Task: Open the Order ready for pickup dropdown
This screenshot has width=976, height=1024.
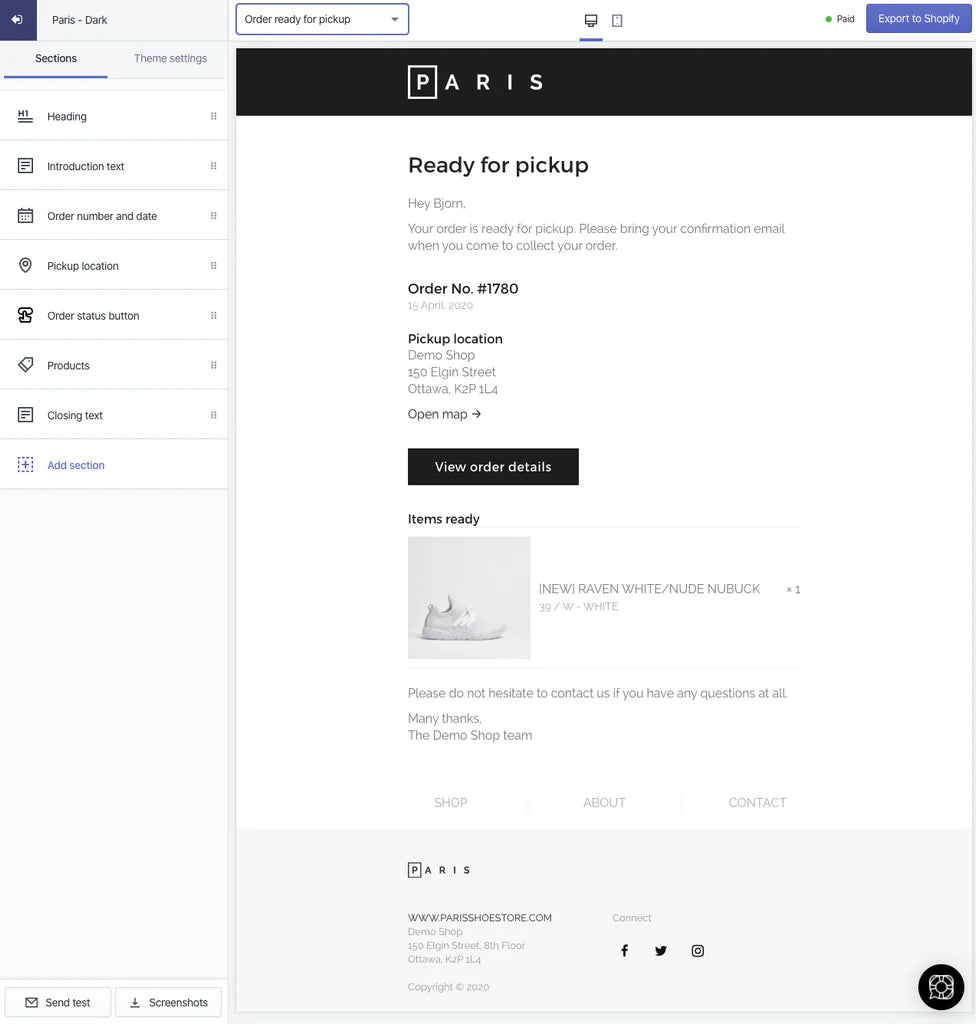Action: click(x=321, y=18)
